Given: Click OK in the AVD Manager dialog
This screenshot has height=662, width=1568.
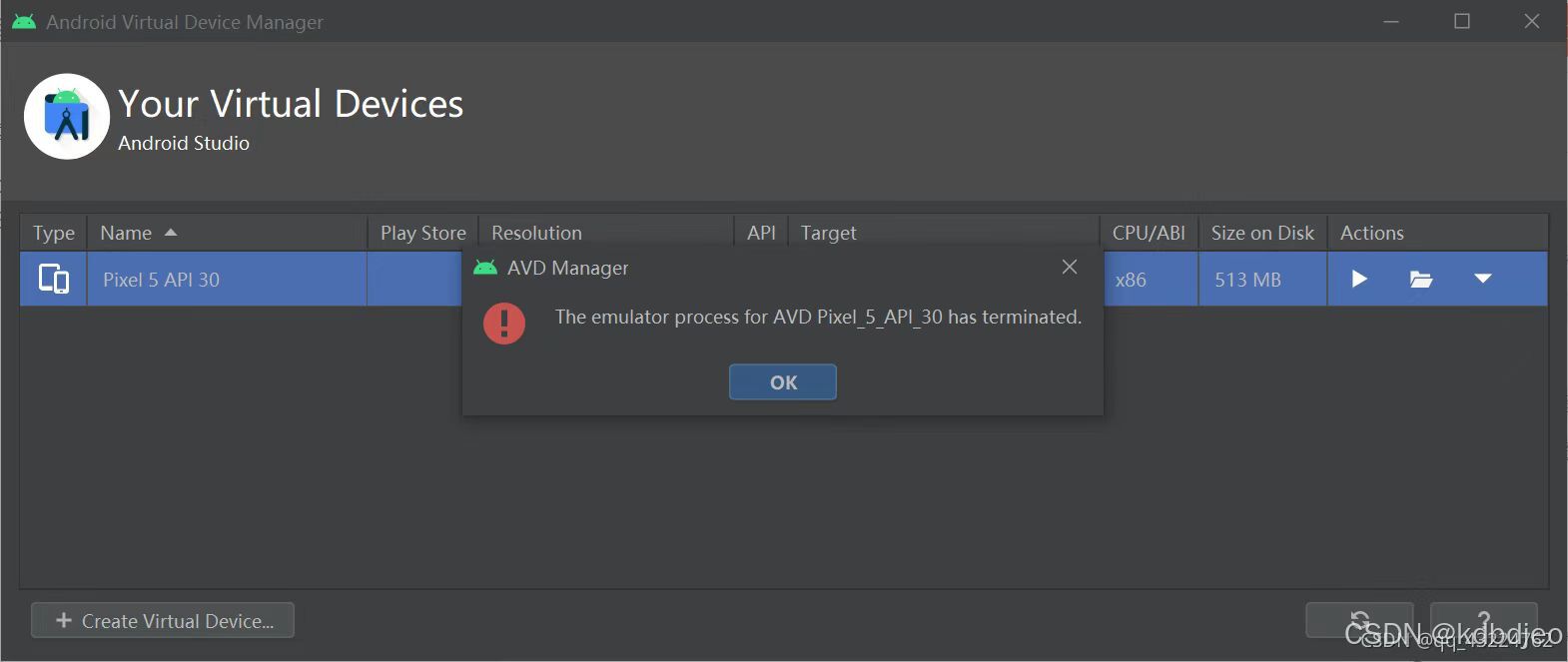Looking at the screenshot, I should pyautogui.click(x=783, y=381).
